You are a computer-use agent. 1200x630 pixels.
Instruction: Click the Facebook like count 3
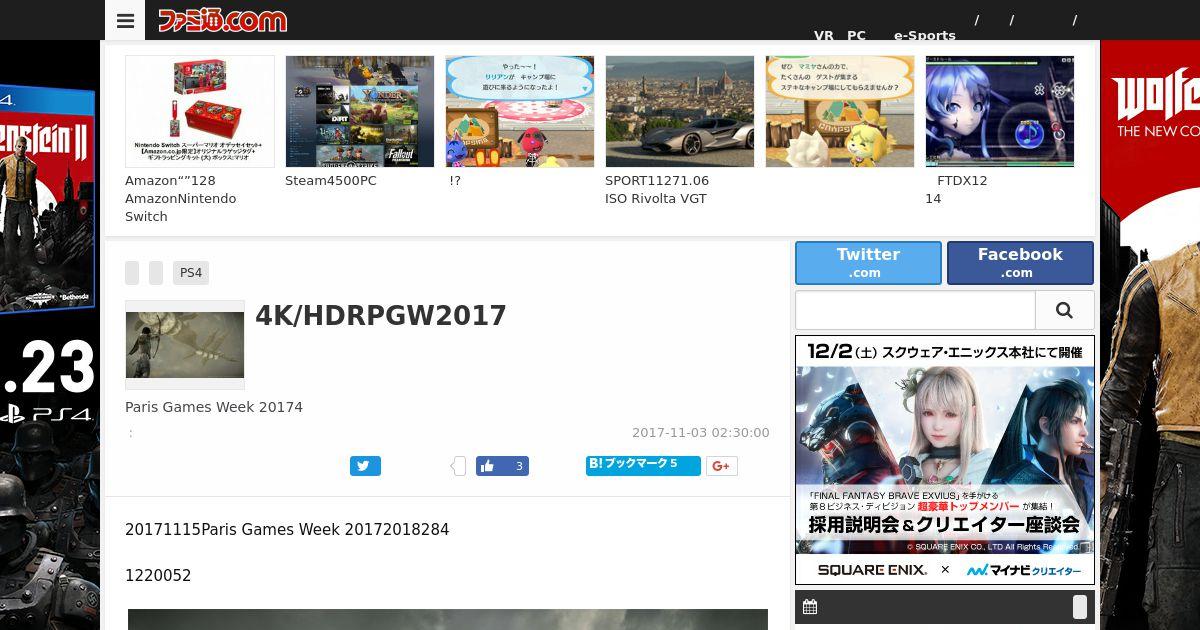(519, 466)
